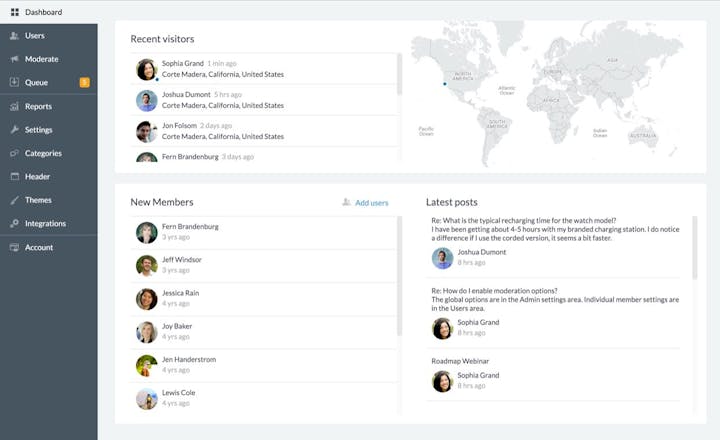Screen dimensions: 720x440
Task: Open the Account menu item
Action: [x=39, y=247]
